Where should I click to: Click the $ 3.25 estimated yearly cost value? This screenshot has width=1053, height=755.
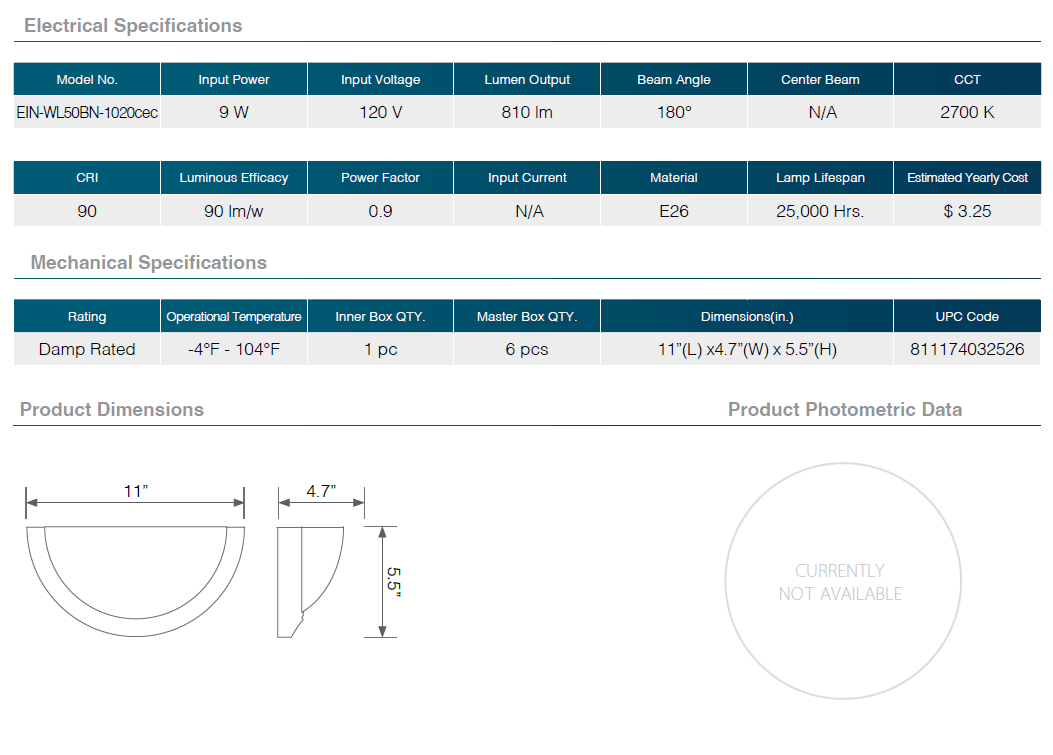(x=967, y=211)
